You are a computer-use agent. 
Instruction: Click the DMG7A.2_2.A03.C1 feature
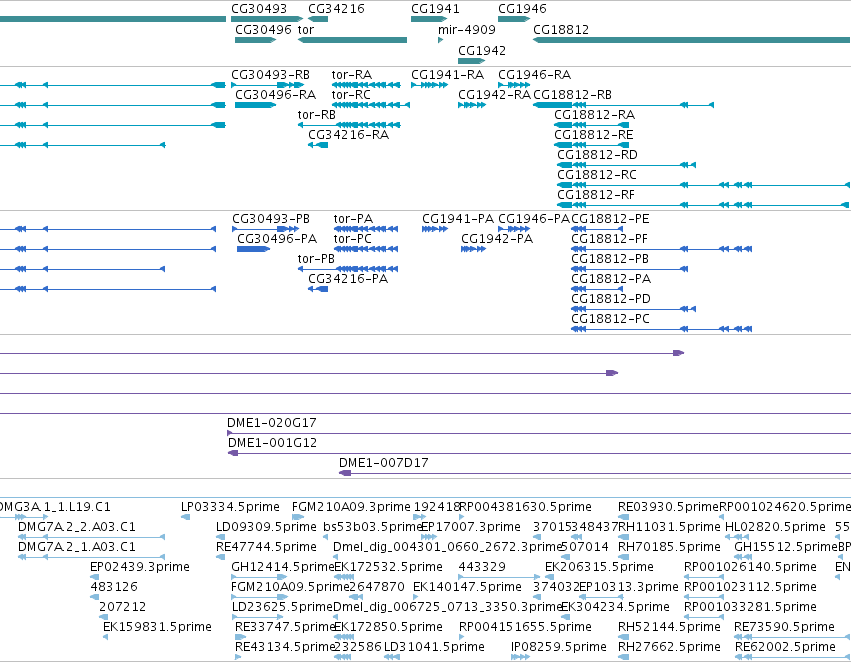pyautogui.click(x=91, y=537)
